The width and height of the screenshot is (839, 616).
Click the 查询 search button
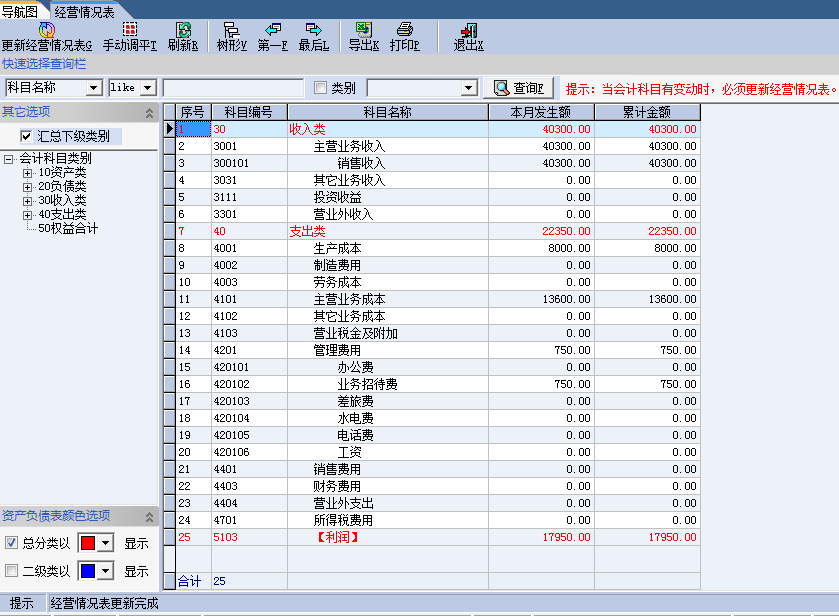point(519,88)
